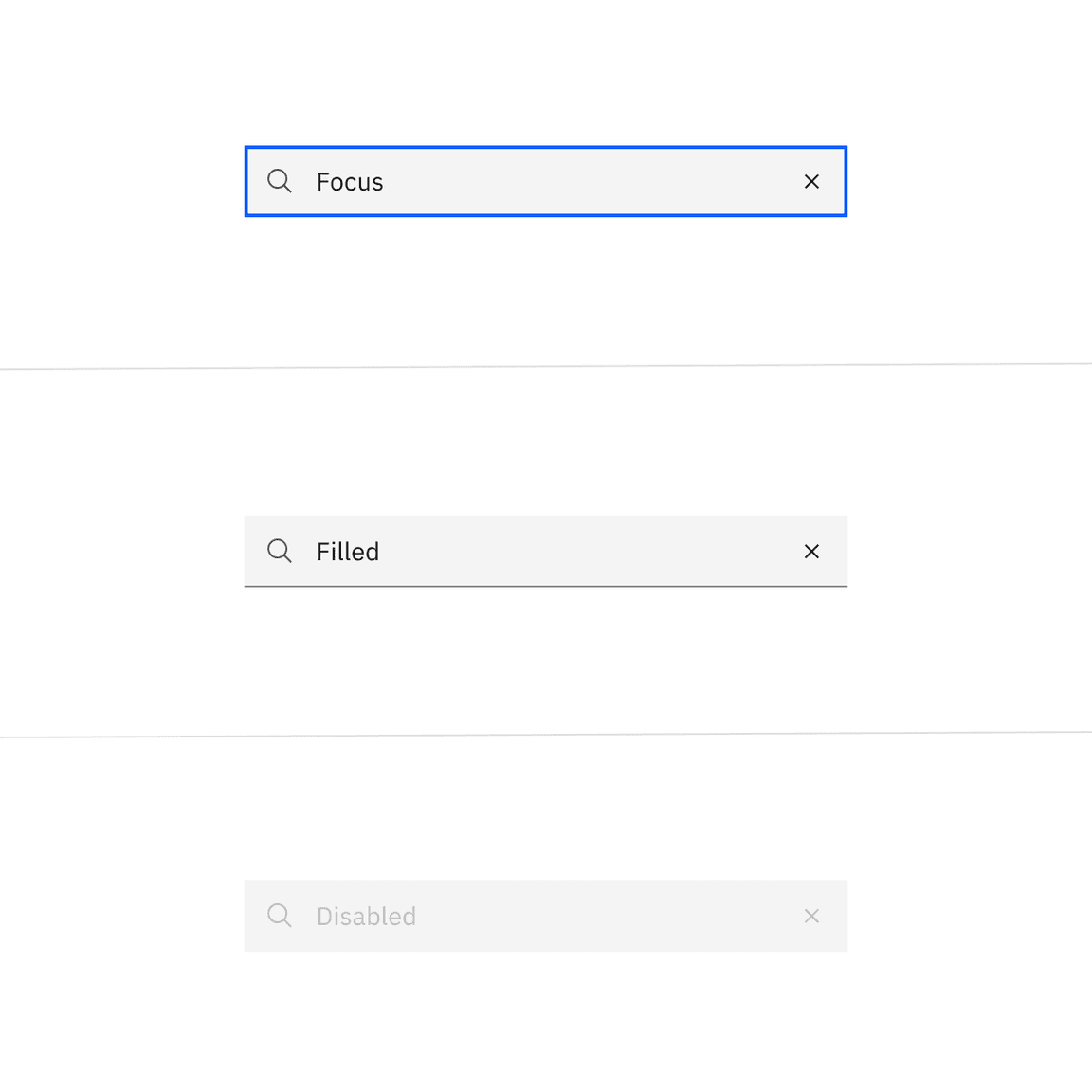This screenshot has height=1092, width=1092.
Task: Click the magnifier icon in the Focus search field
Action: (280, 181)
